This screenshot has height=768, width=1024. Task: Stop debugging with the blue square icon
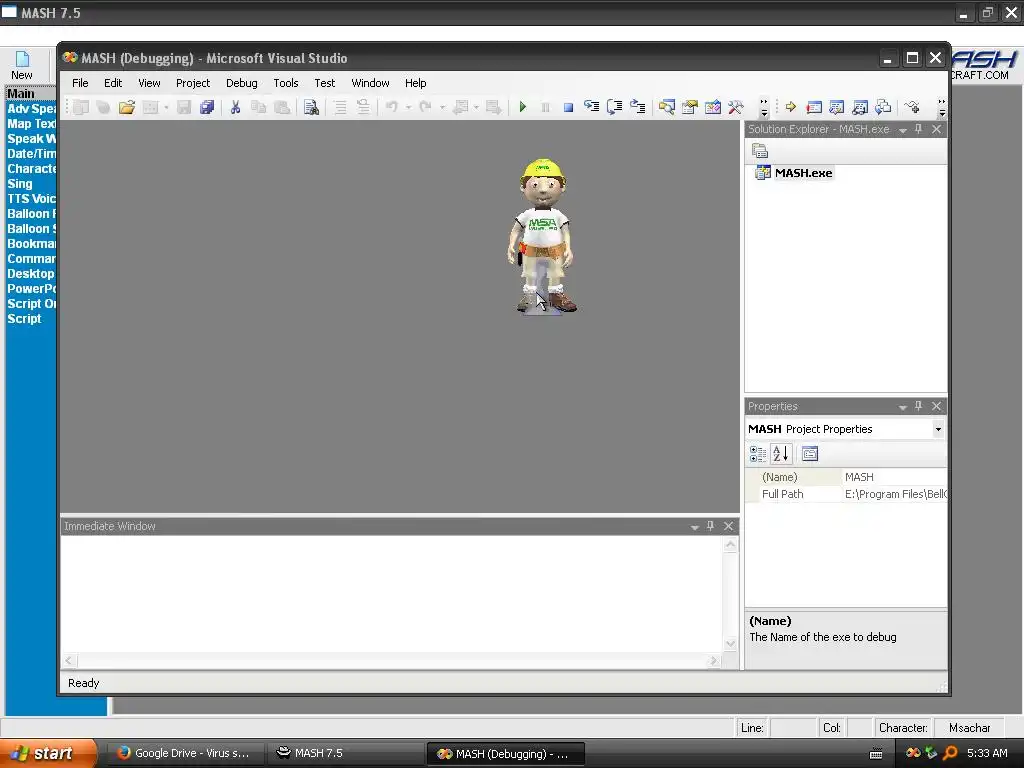(x=568, y=107)
